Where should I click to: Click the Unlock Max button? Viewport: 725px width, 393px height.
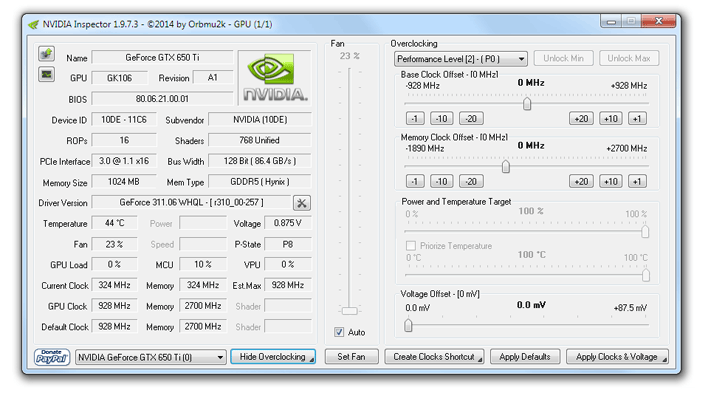point(629,58)
